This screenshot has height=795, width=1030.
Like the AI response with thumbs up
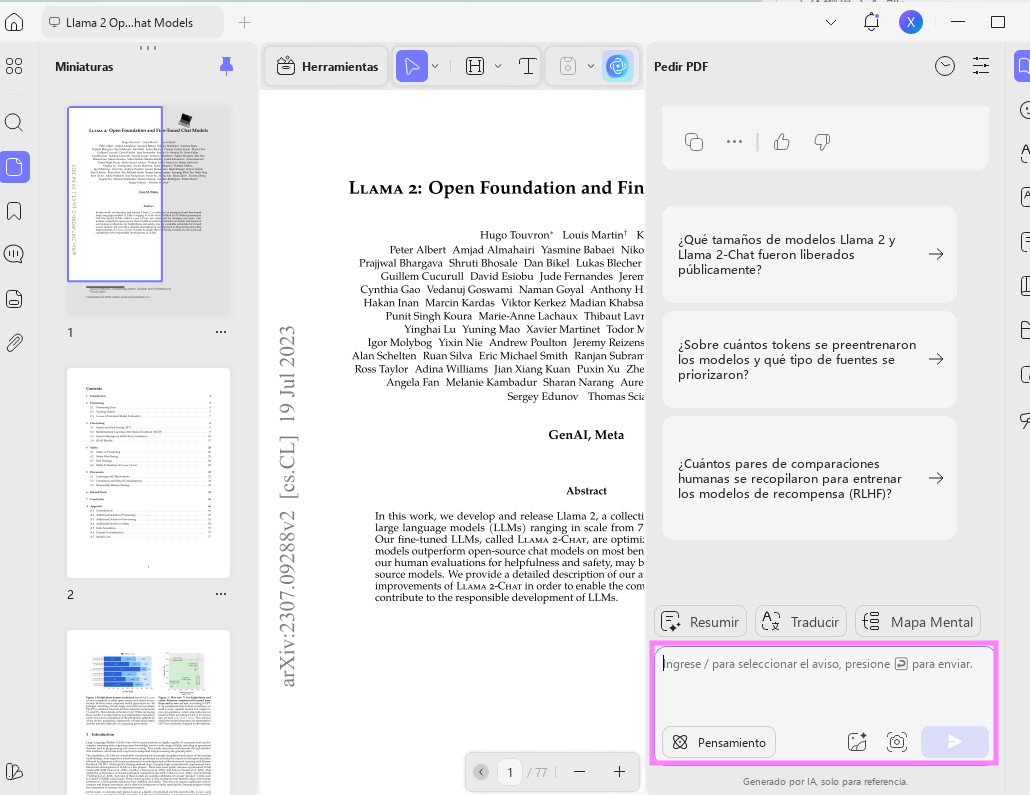coord(782,142)
